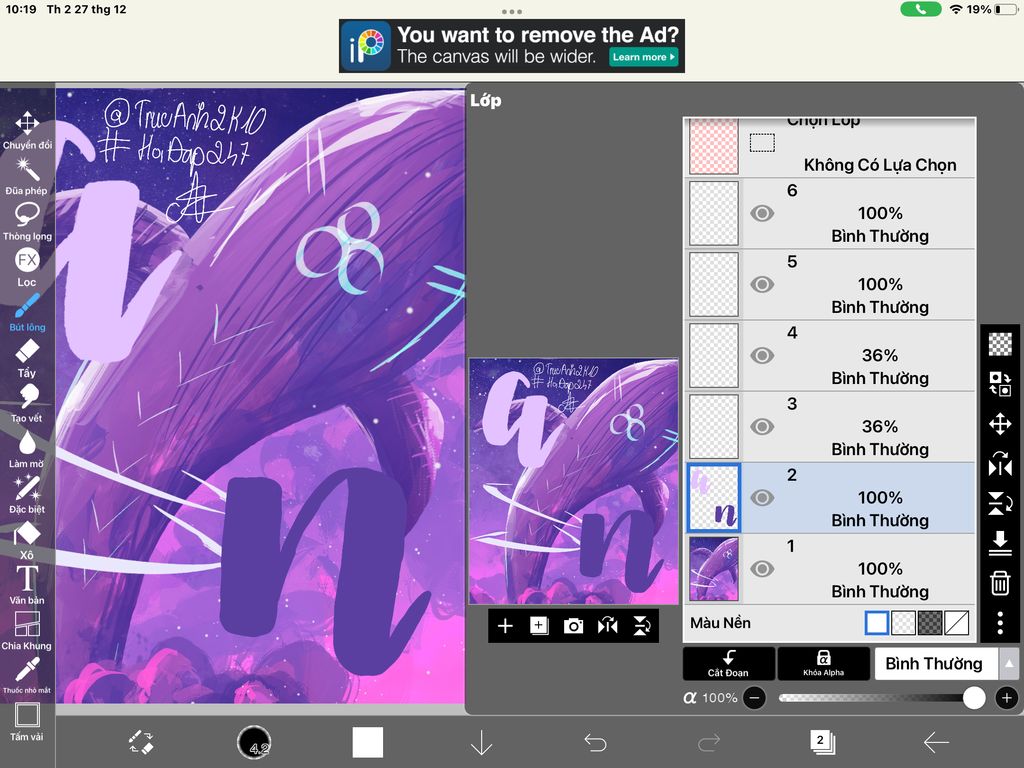
Task: Select layer 4 at 36% opacity
Action: 829,356
